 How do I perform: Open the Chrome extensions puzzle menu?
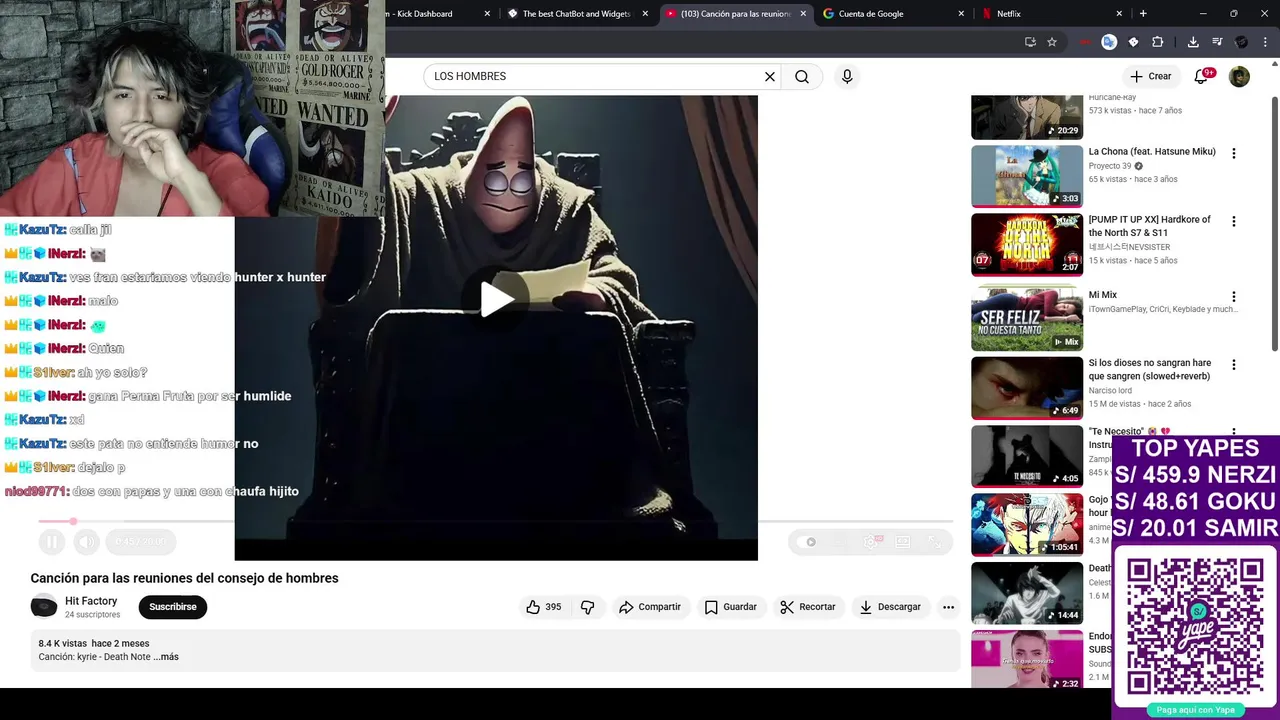[x=1158, y=42]
